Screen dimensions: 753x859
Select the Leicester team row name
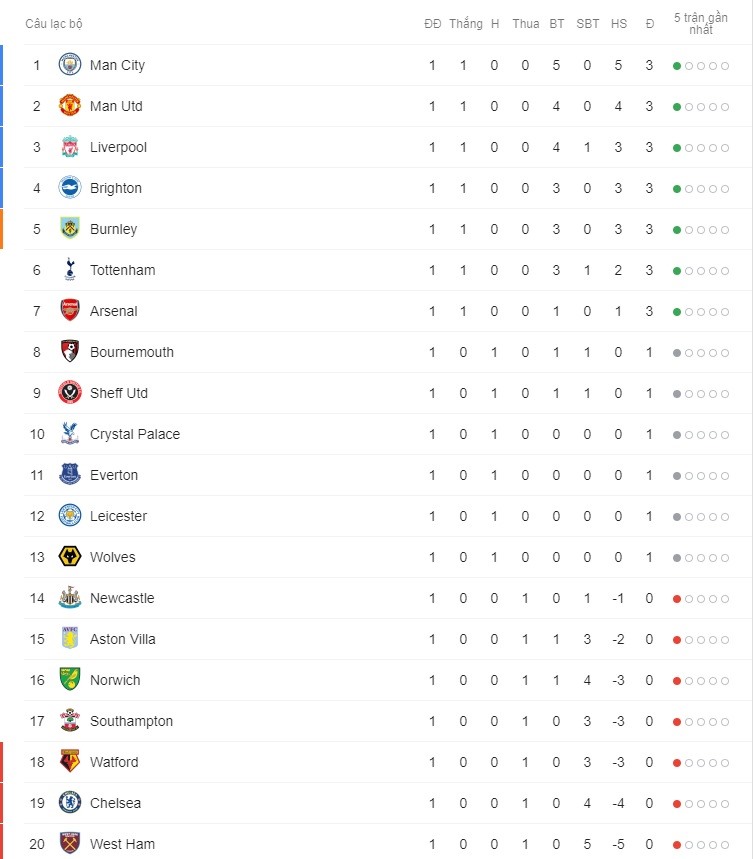(118, 516)
